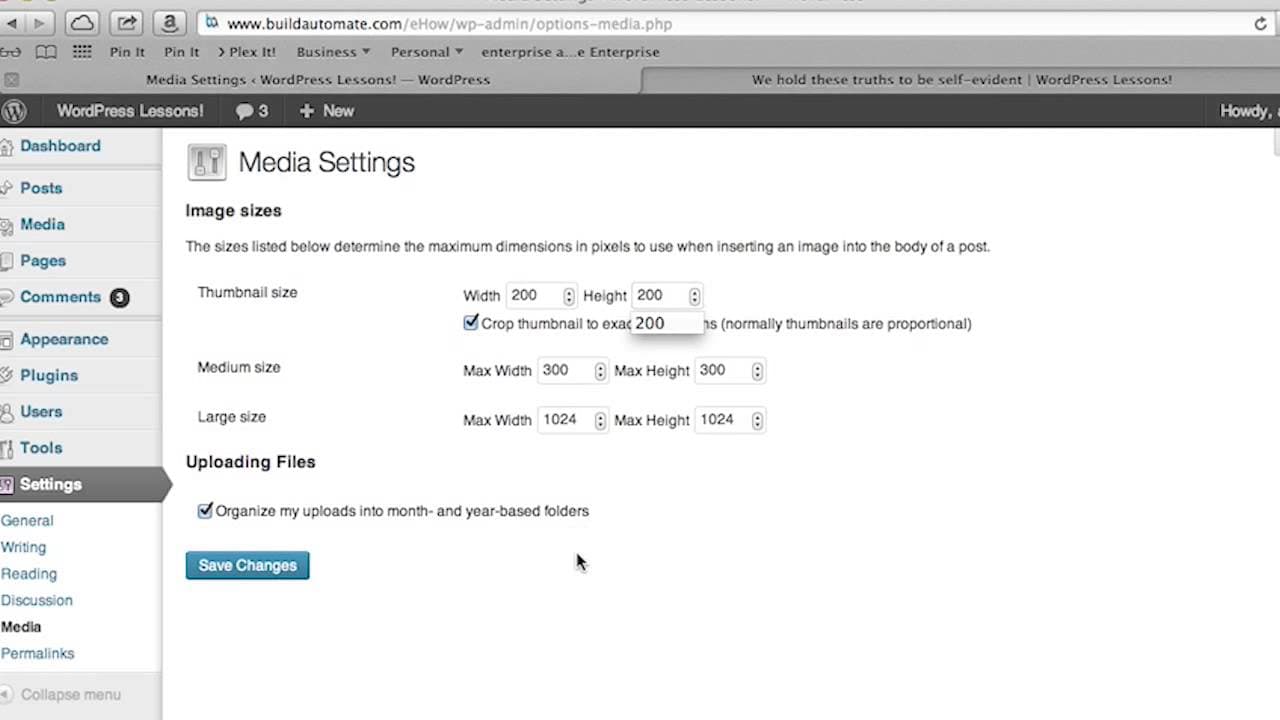Open Appearance in the sidebar menu

coord(64,339)
